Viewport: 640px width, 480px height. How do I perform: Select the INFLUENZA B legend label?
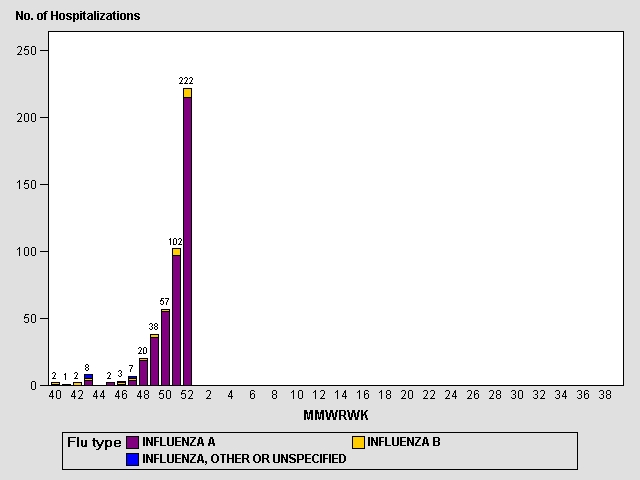point(404,442)
